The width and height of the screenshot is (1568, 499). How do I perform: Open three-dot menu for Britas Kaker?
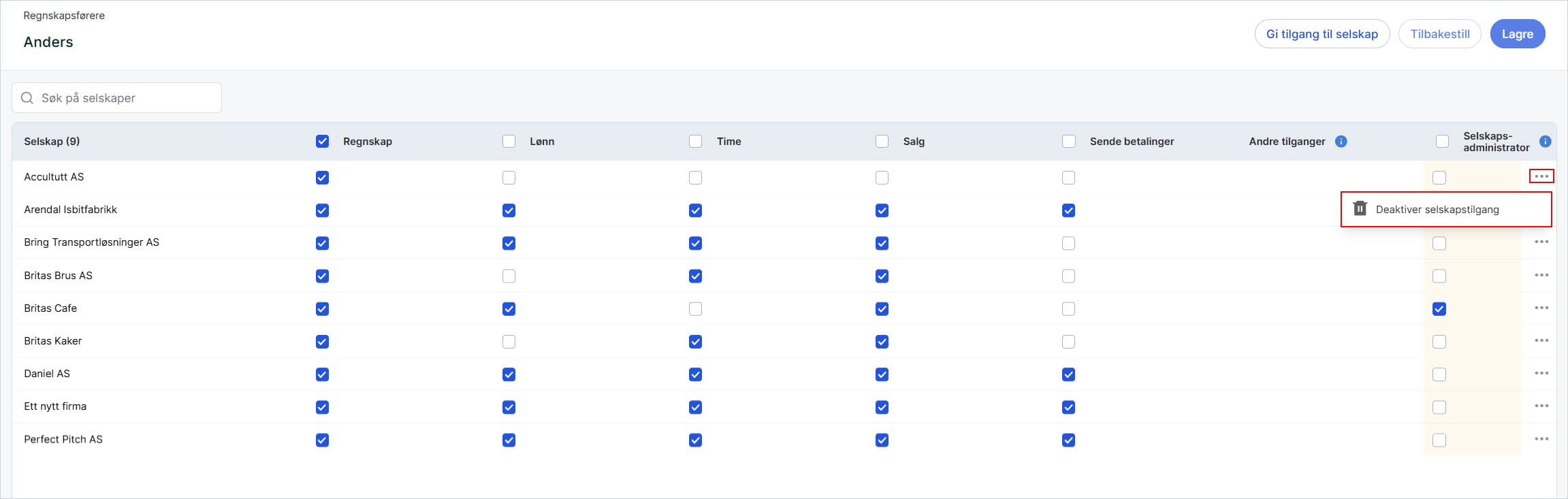pyautogui.click(x=1541, y=340)
